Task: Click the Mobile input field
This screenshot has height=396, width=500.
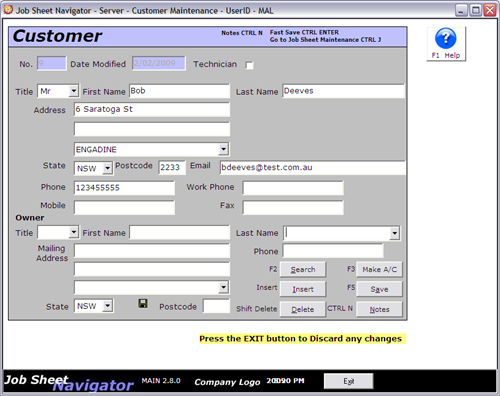Action: [124, 207]
